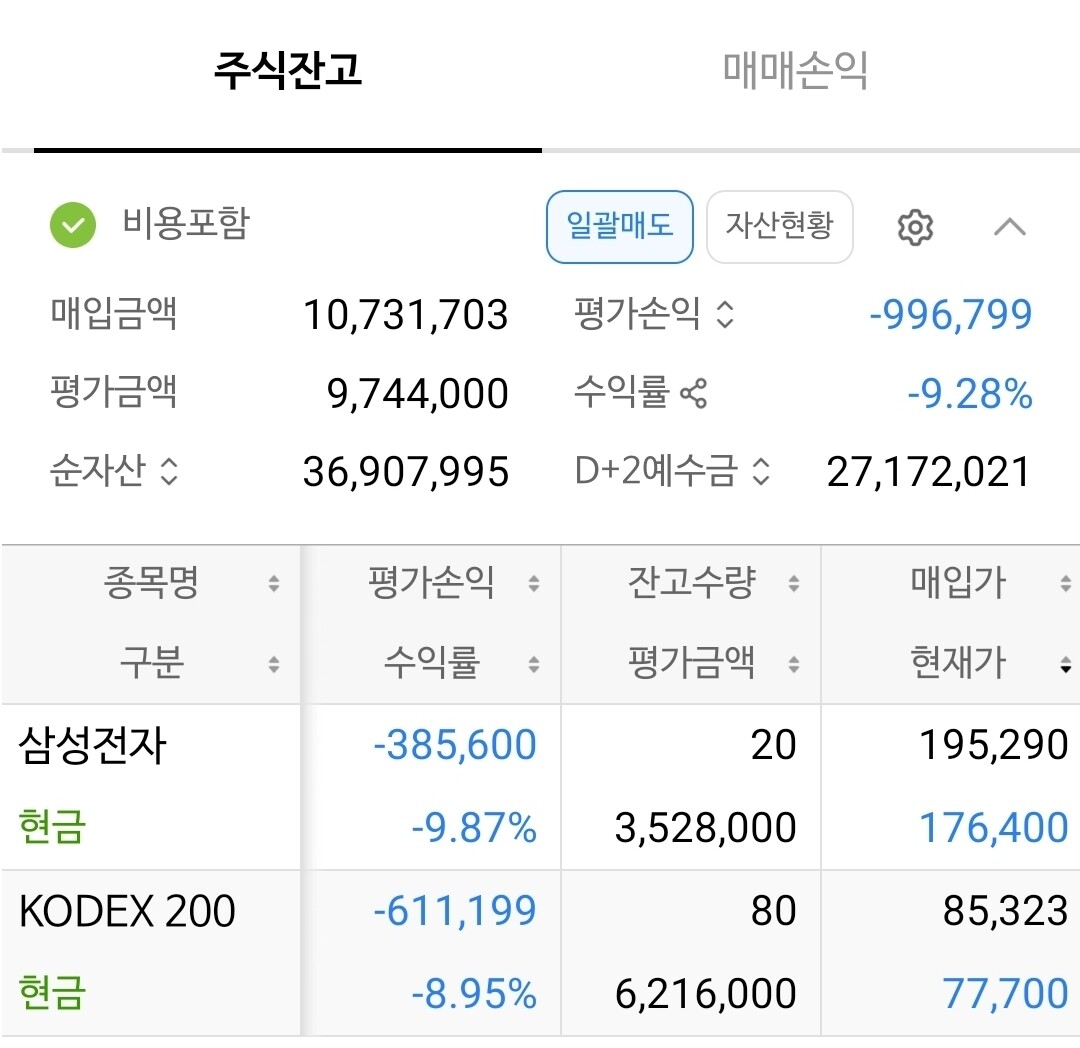
Task: Sort by 수익률 column header arrows
Action: pyautogui.click(x=534, y=665)
